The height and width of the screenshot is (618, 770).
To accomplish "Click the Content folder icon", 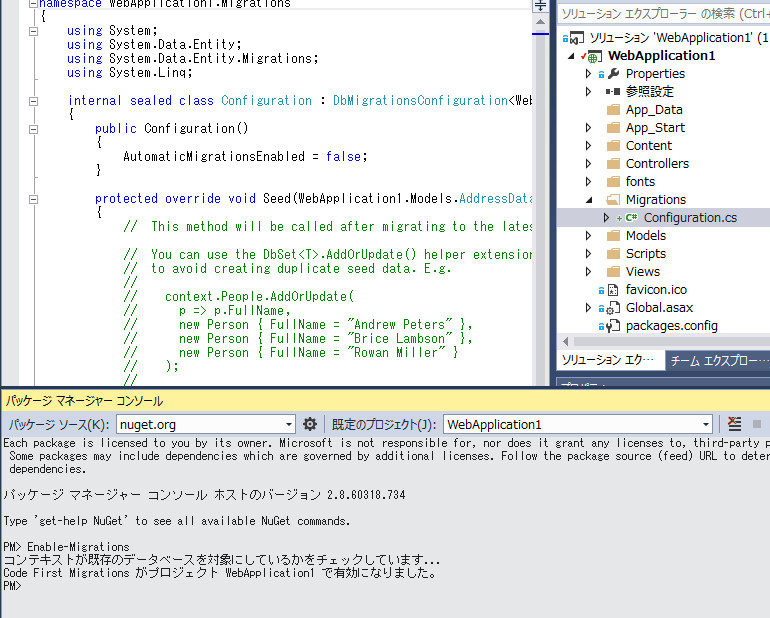I will point(613,145).
